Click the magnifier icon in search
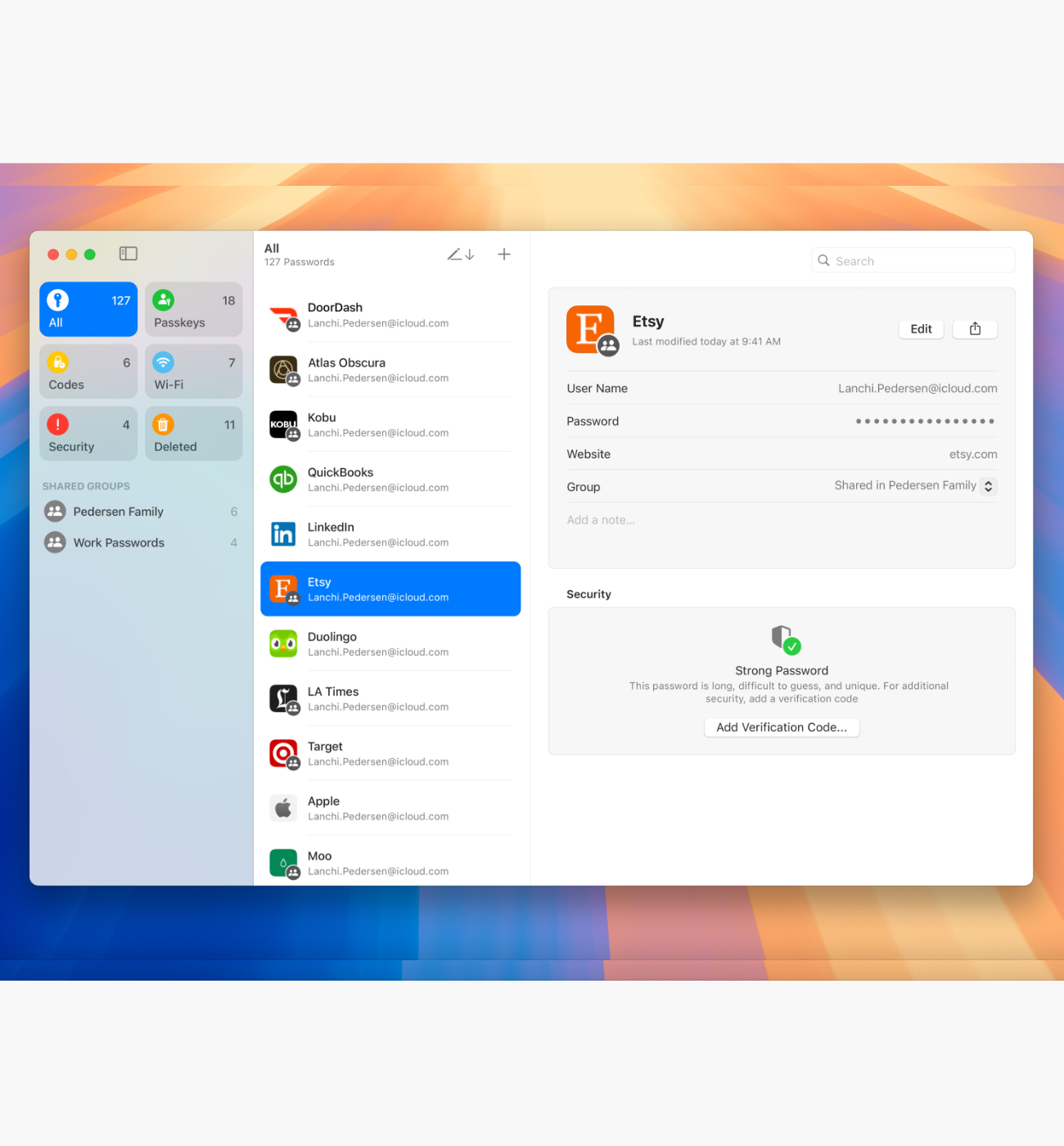The image size is (1064, 1146). (x=823, y=260)
